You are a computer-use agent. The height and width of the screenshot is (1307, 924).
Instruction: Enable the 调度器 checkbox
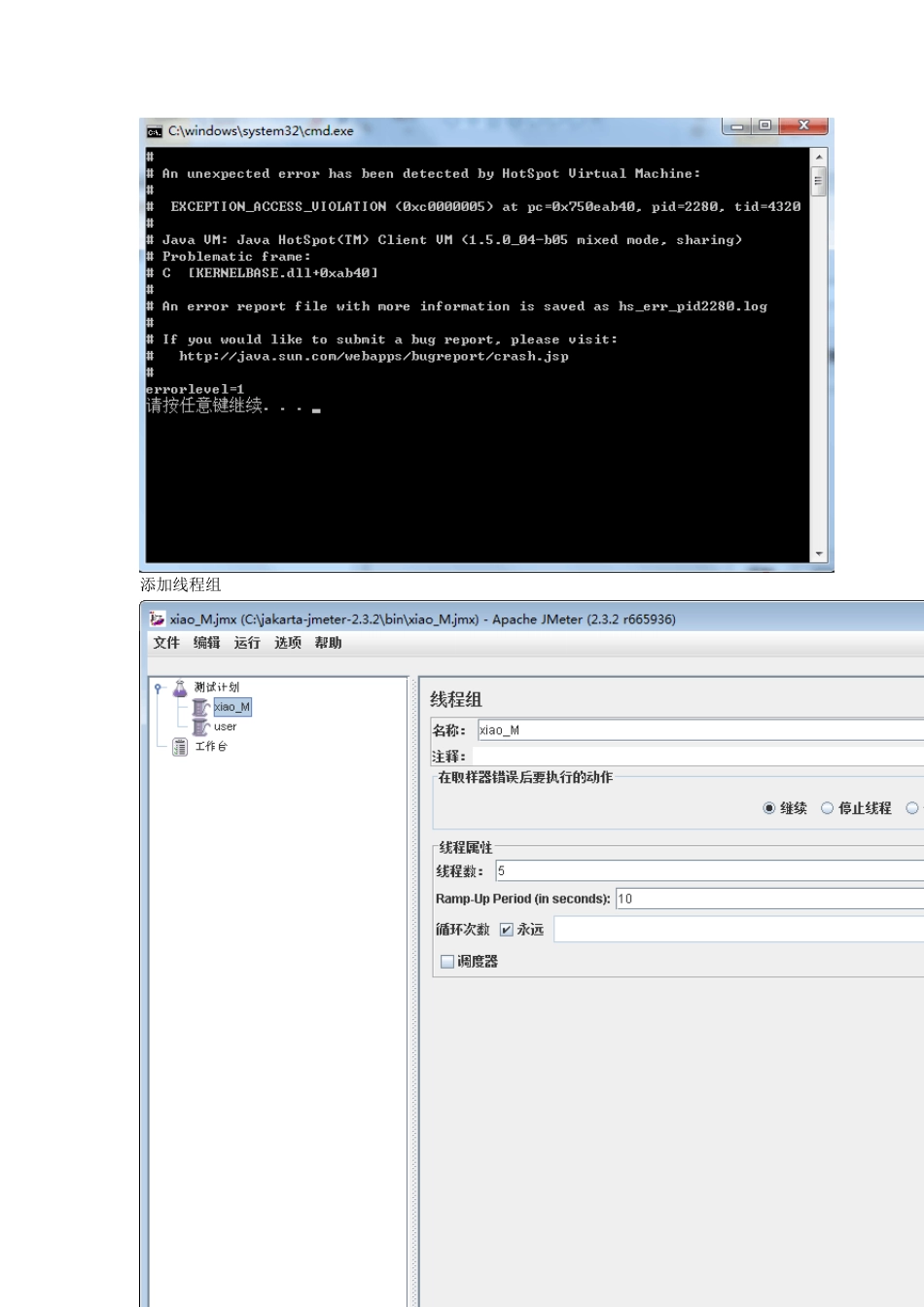(447, 962)
